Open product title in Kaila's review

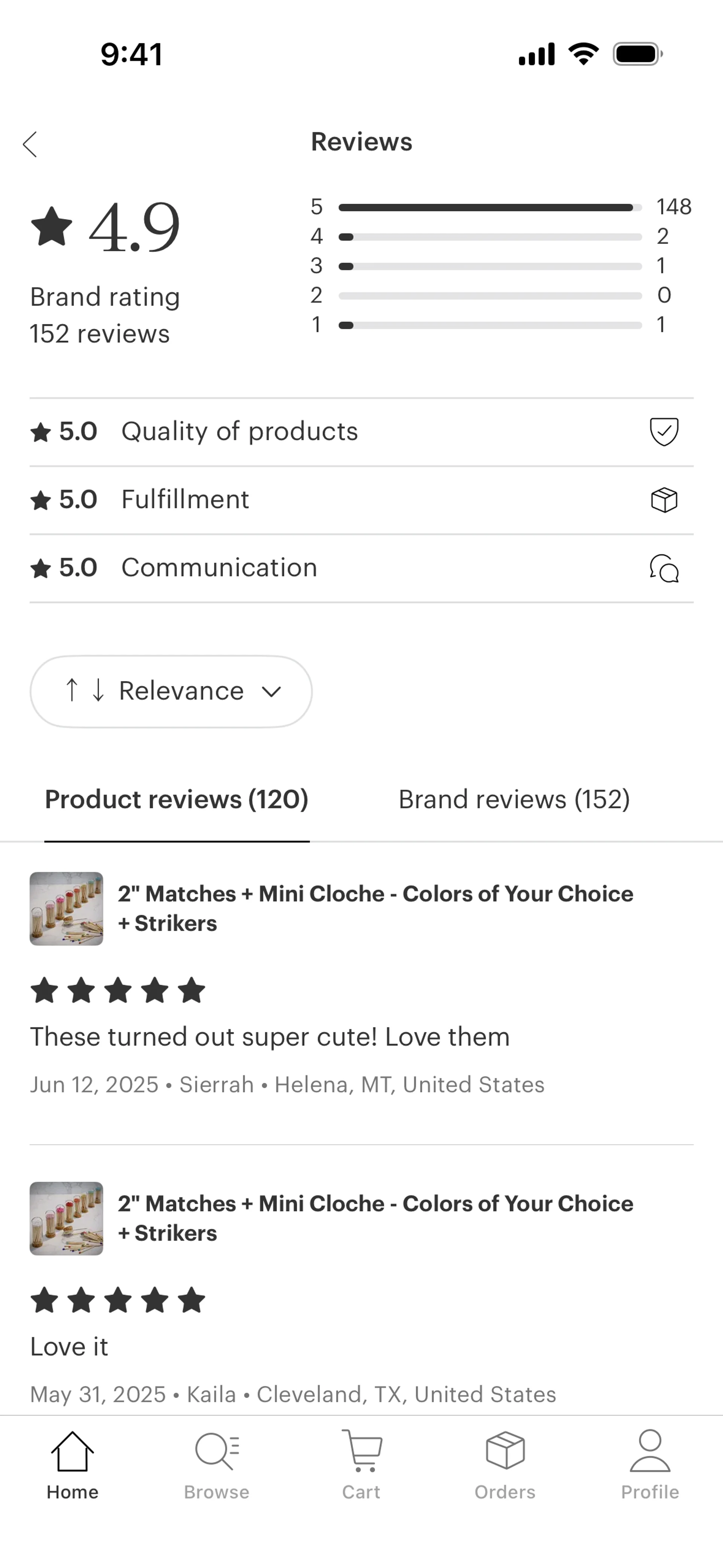tap(375, 1218)
